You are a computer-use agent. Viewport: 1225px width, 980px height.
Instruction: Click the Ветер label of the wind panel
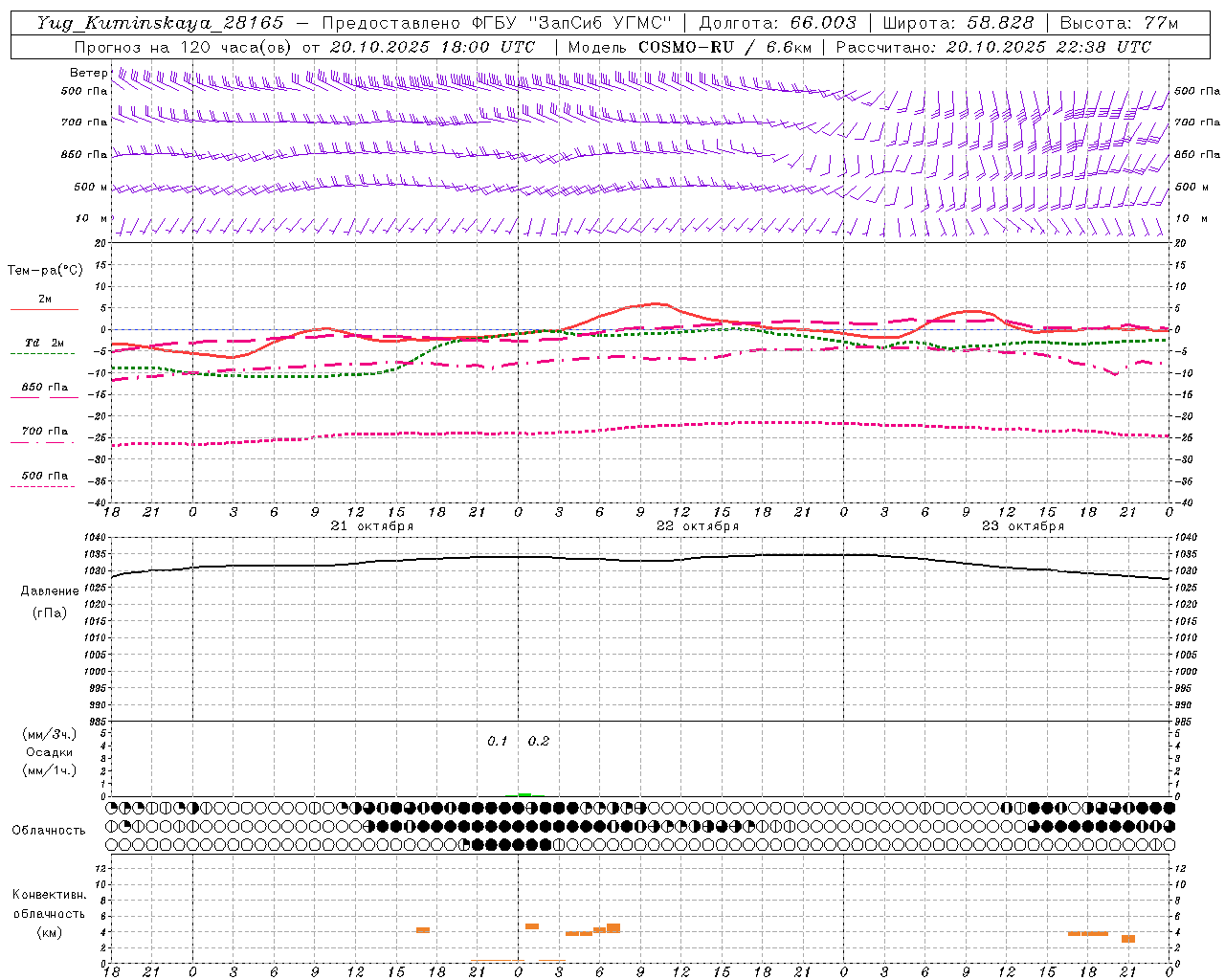tap(89, 73)
